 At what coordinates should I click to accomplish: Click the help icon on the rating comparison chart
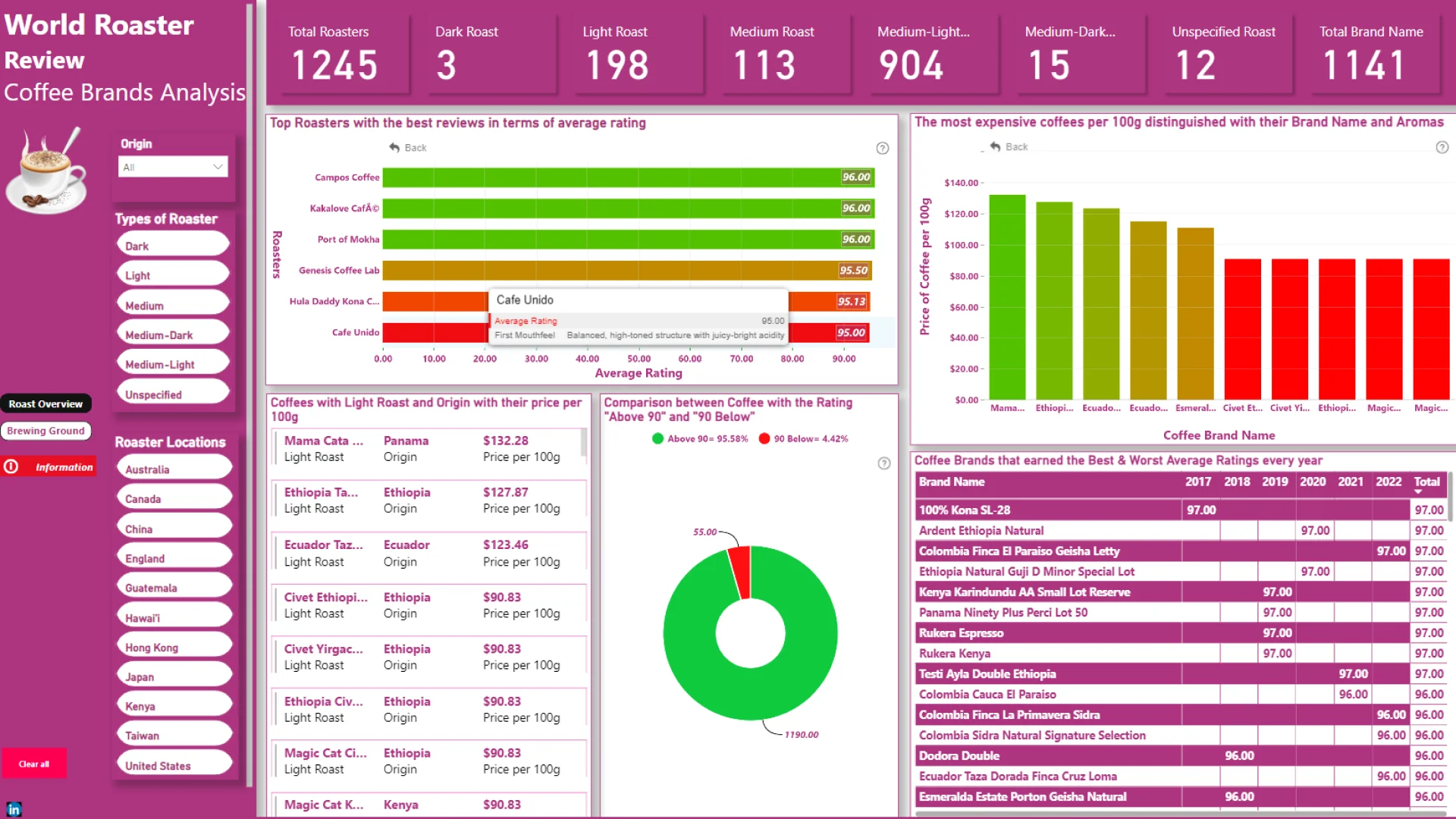click(883, 463)
